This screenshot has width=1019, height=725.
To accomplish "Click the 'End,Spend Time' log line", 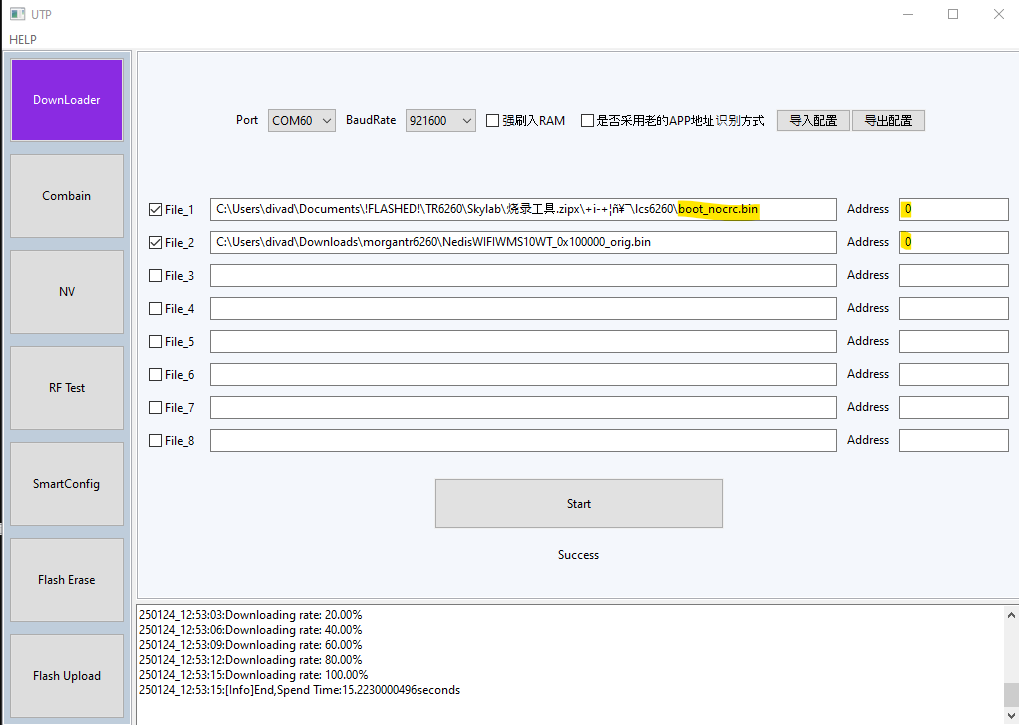I will tap(300, 690).
